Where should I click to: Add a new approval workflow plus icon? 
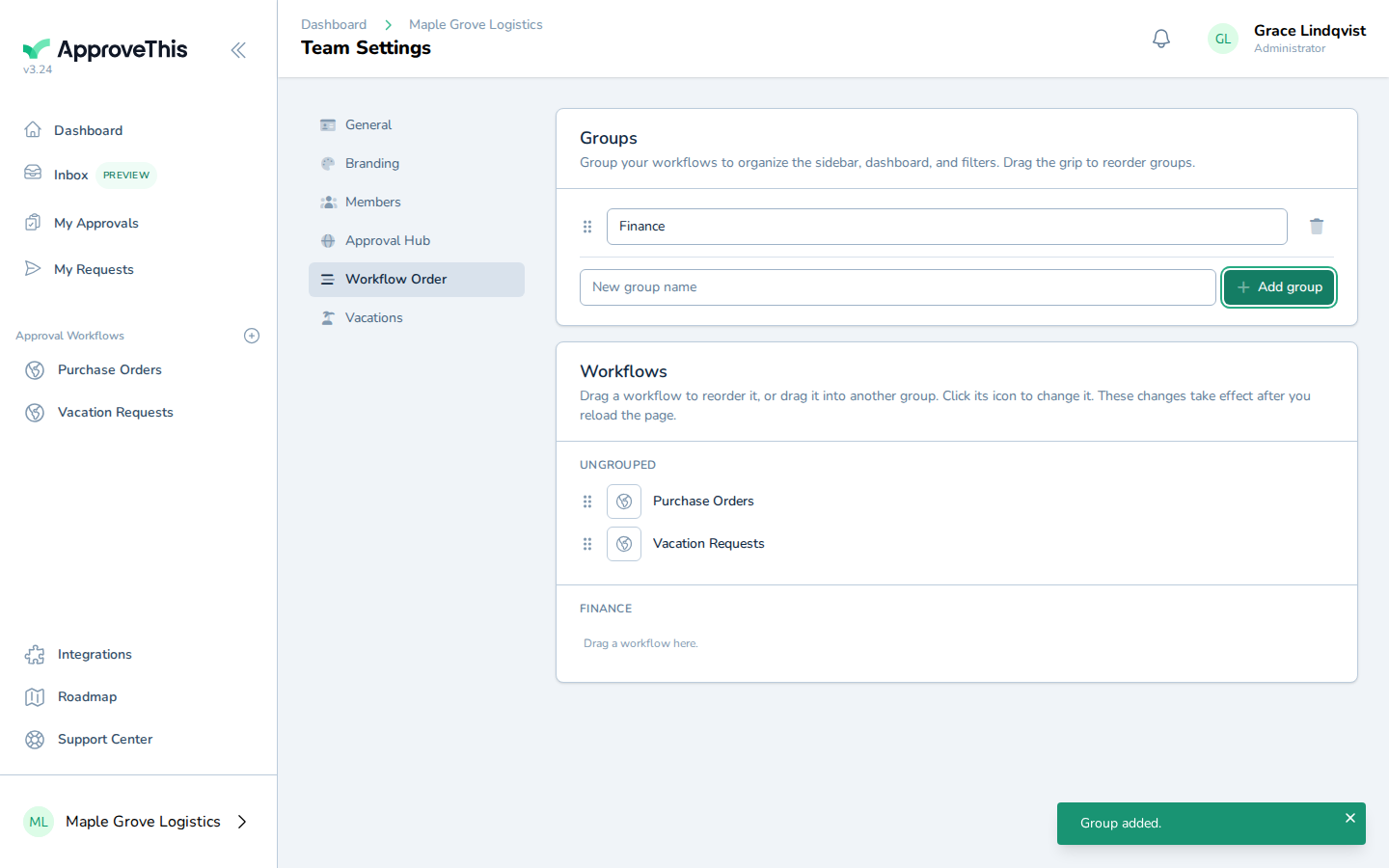pyautogui.click(x=252, y=336)
